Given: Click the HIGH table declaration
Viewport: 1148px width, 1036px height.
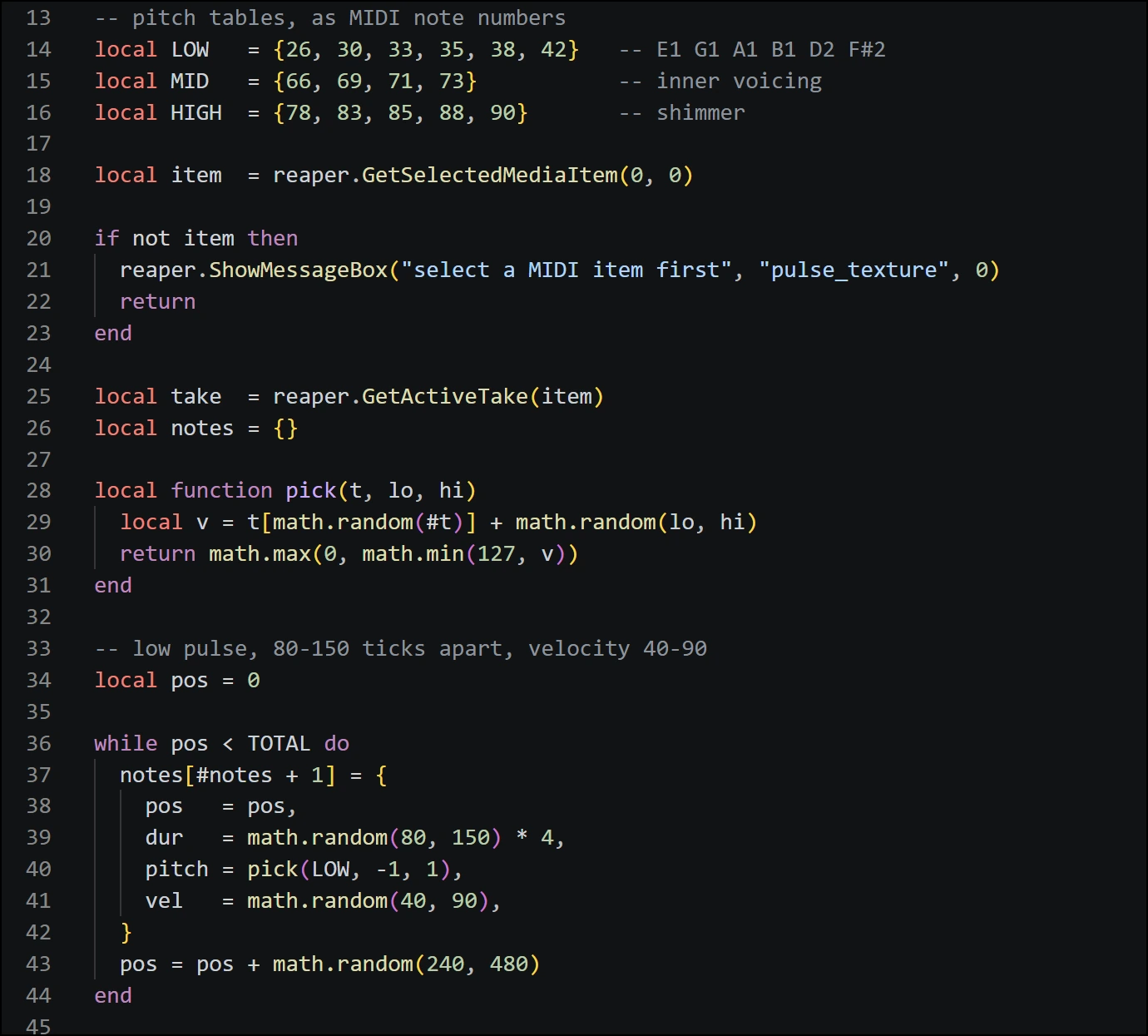Looking at the screenshot, I should click(x=196, y=112).
